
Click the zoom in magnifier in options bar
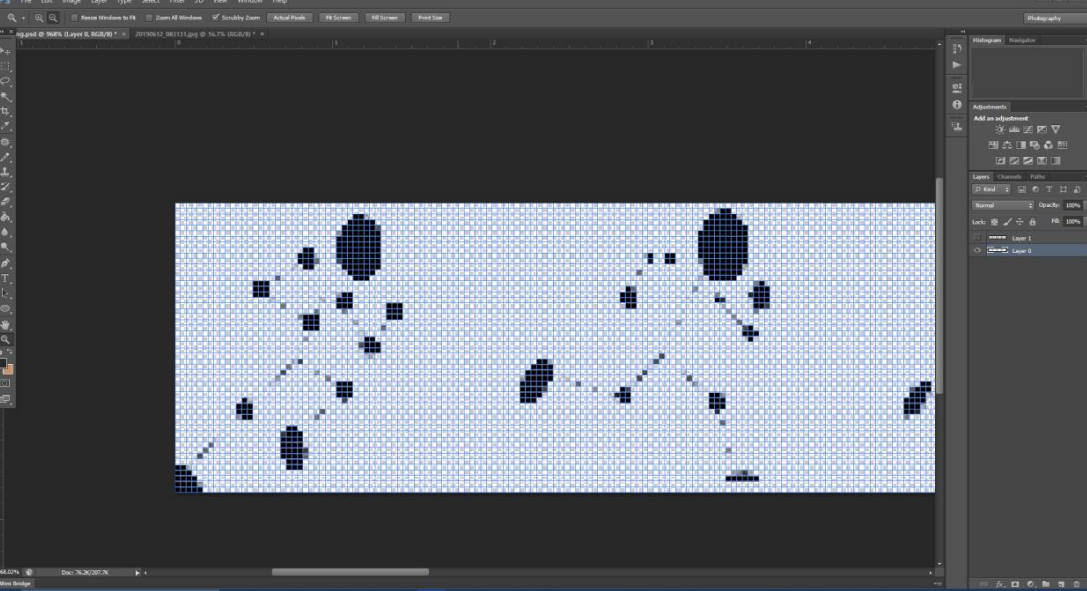tap(39, 18)
